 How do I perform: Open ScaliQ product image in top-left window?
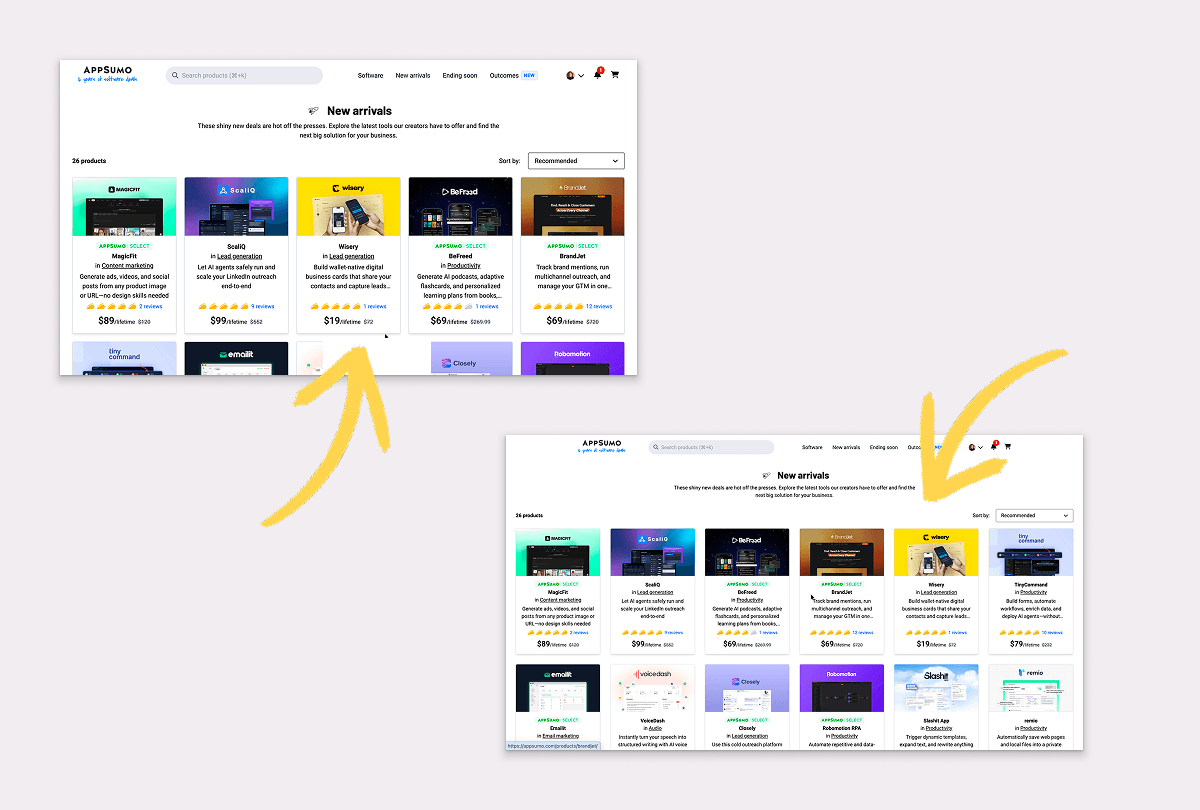(236, 207)
